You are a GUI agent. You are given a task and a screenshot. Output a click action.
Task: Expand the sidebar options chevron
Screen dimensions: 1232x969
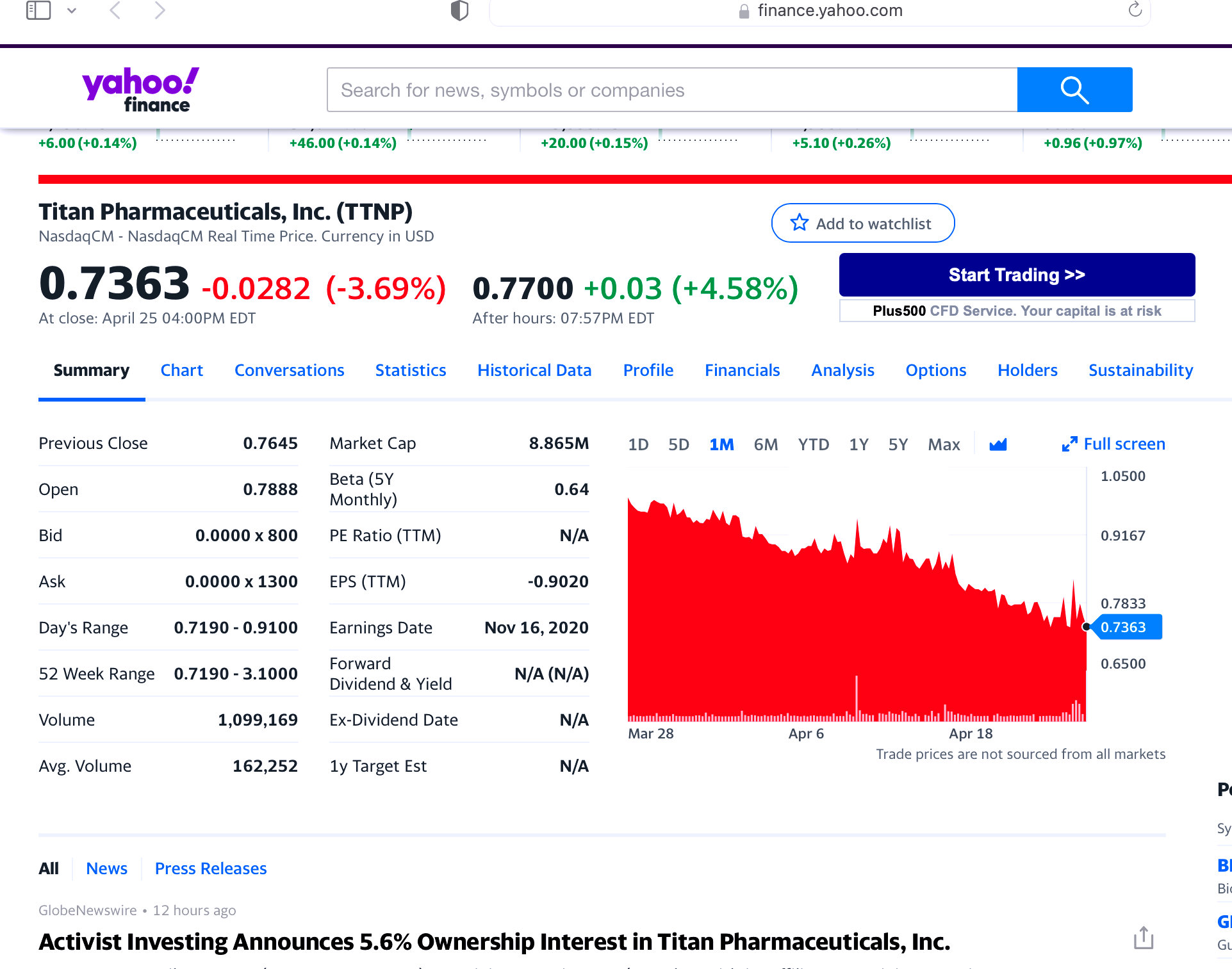pyautogui.click(x=72, y=10)
